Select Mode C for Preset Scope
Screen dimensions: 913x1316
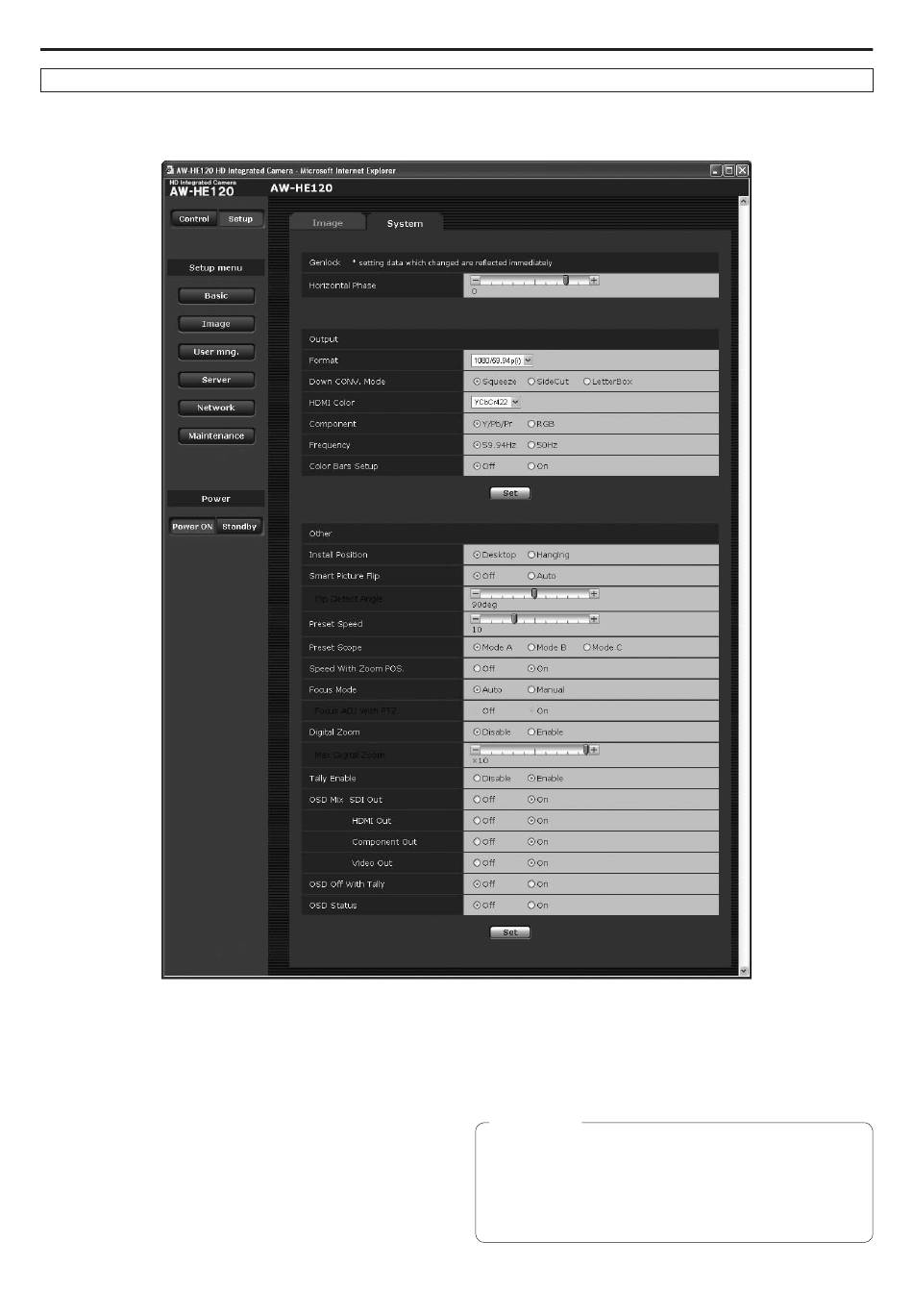pyautogui.click(x=587, y=648)
